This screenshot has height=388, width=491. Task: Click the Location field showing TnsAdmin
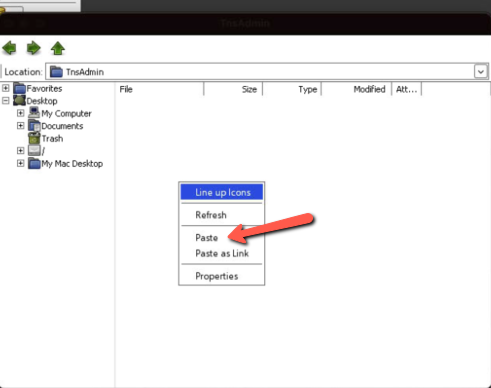coord(267,71)
